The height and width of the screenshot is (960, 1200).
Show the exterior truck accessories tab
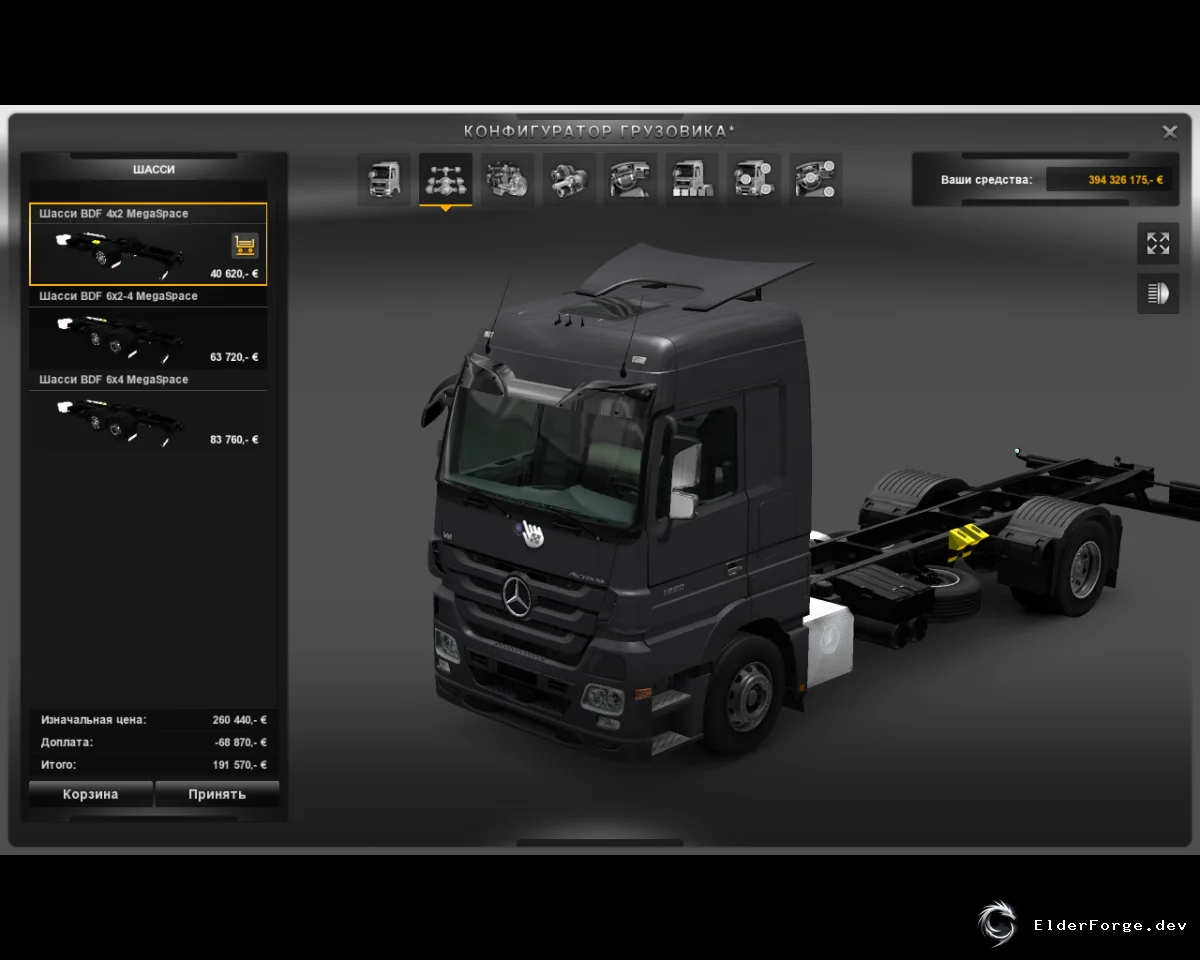click(755, 180)
